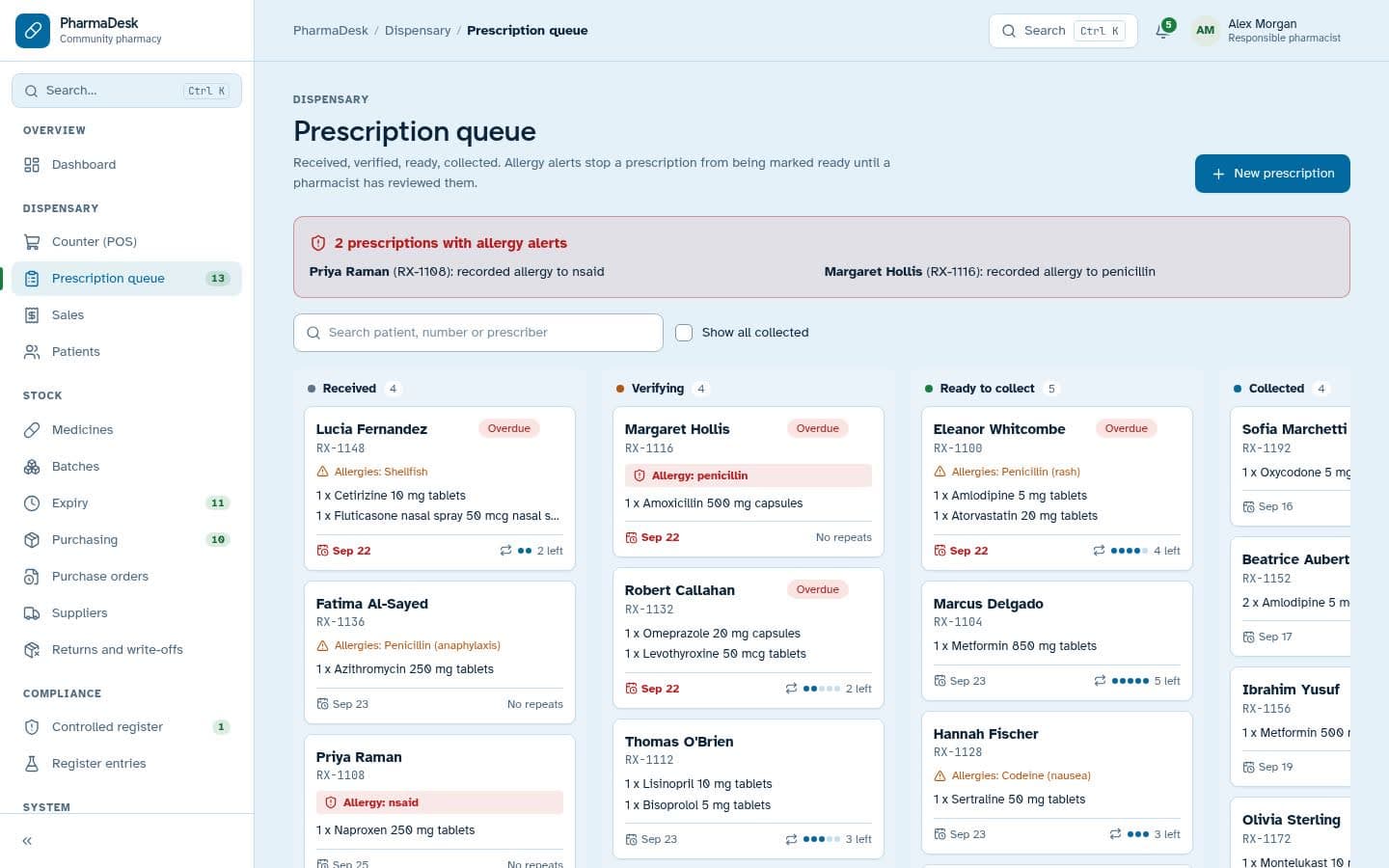The image size is (1389, 868).
Task: Open Dashboard from sidebar
Action: tap(126, 165)
